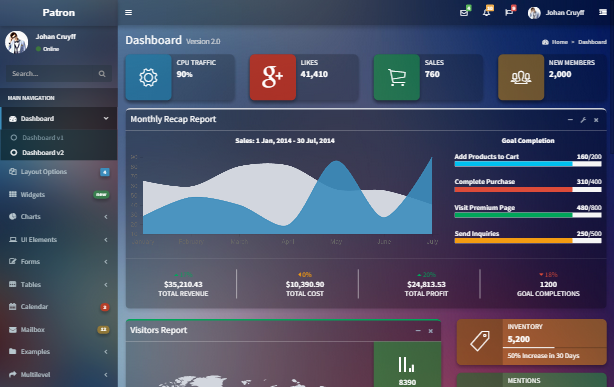
Task: Click the Inventory tag icon
Action: (480, 342)
